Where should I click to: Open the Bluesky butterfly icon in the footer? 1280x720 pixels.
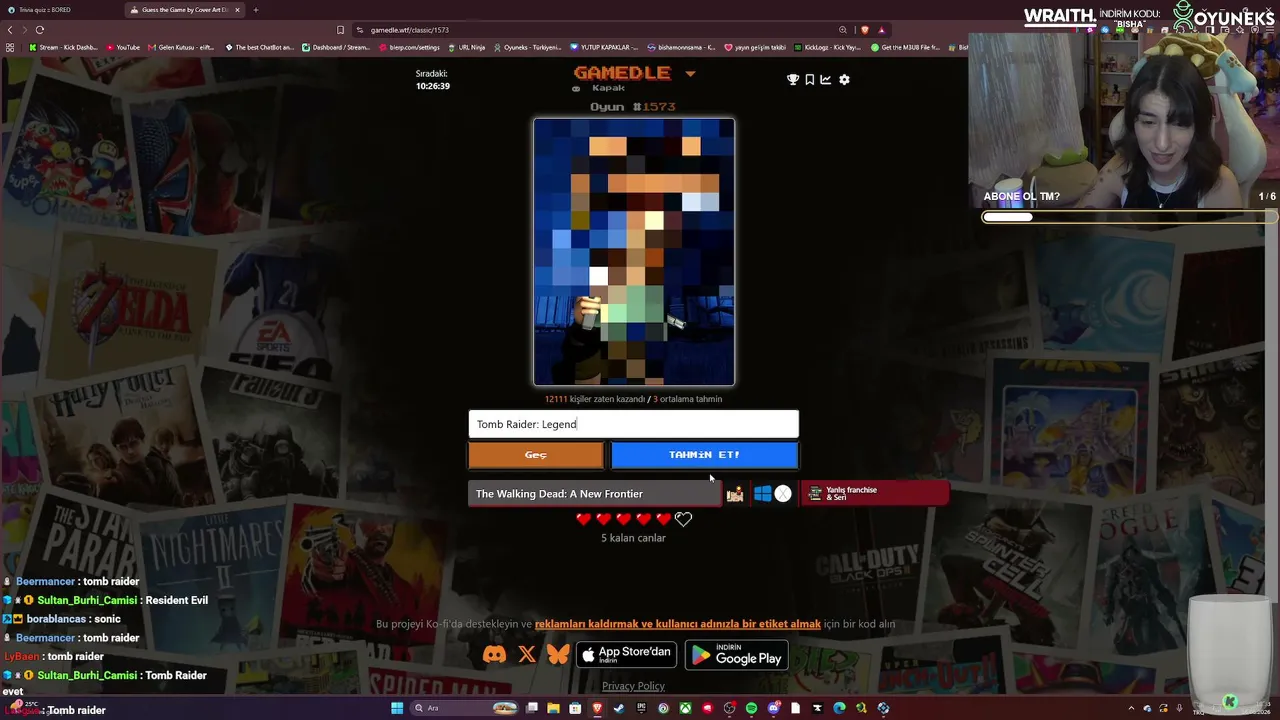coord(558,655)
